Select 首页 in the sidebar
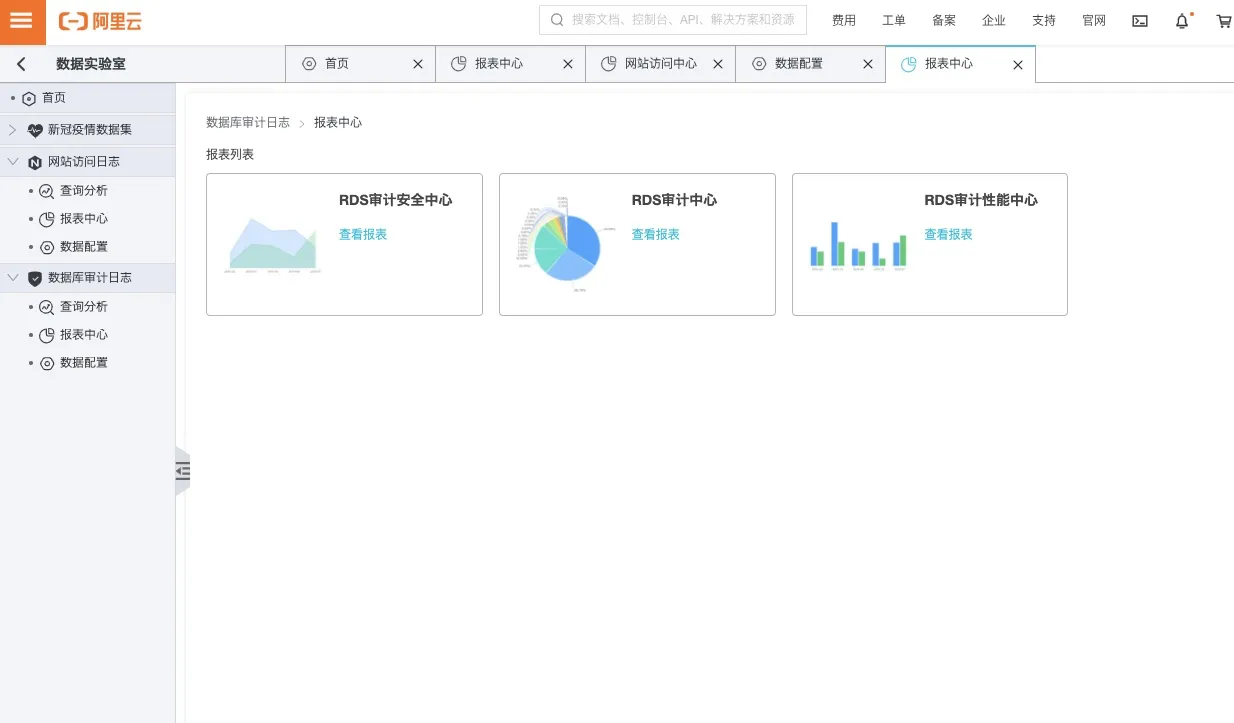The image size is (1234, 723). [x=54, y=99]
